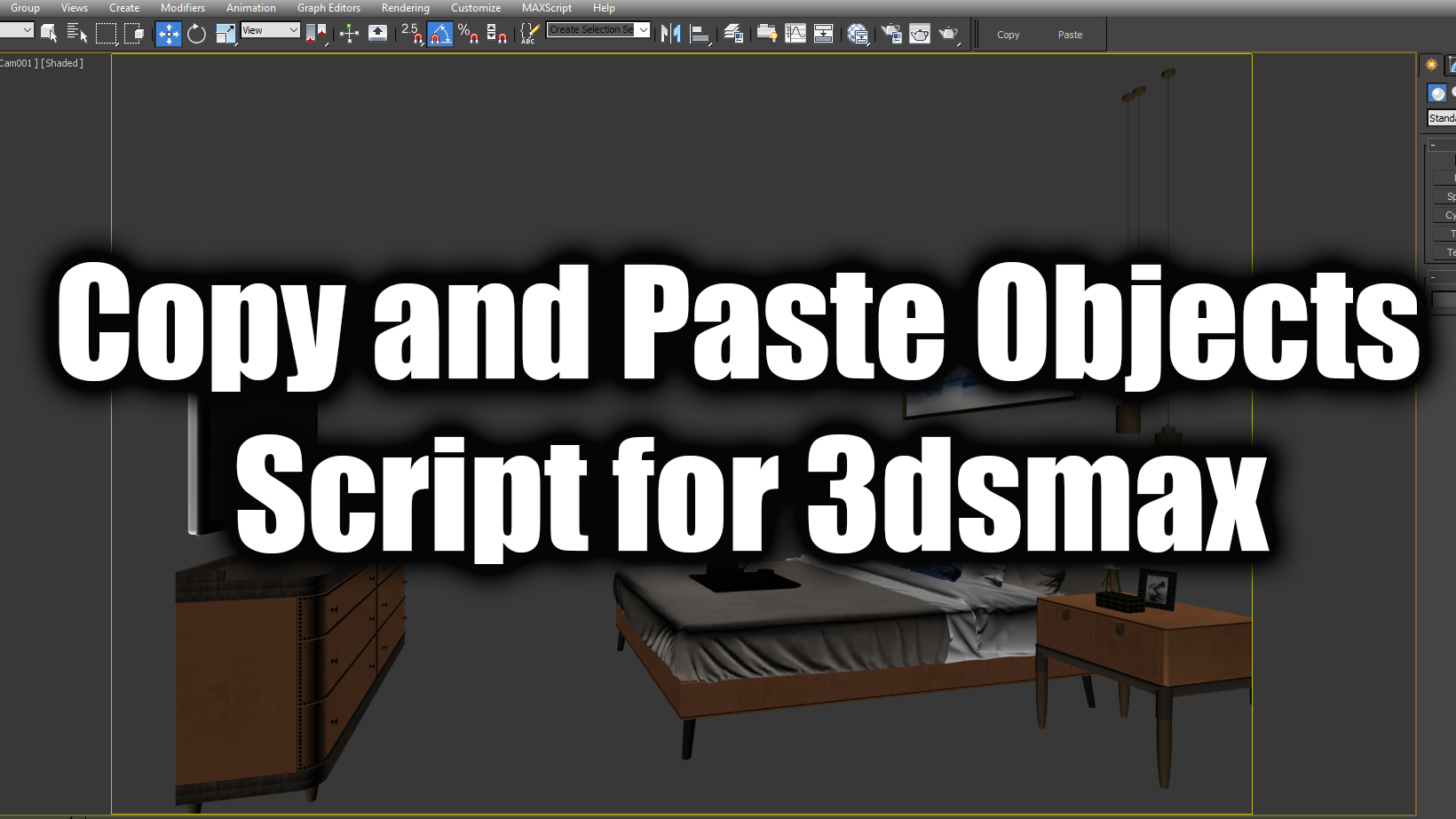Screen dimensions: 1456x819
Task: Toggle Spinner Snap button
Action: pyautogui.click(x=497, y=34)
